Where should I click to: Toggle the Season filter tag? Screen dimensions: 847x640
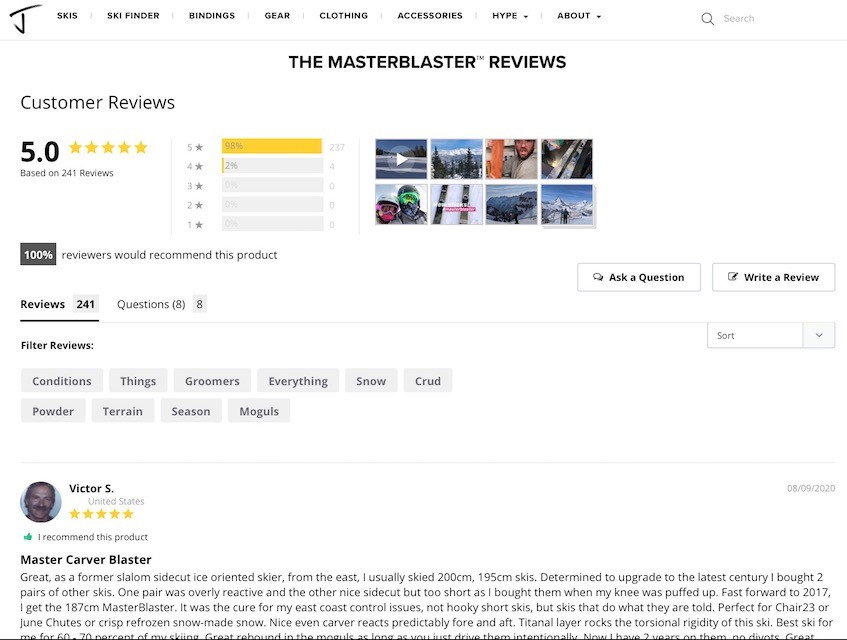[191, 411]
